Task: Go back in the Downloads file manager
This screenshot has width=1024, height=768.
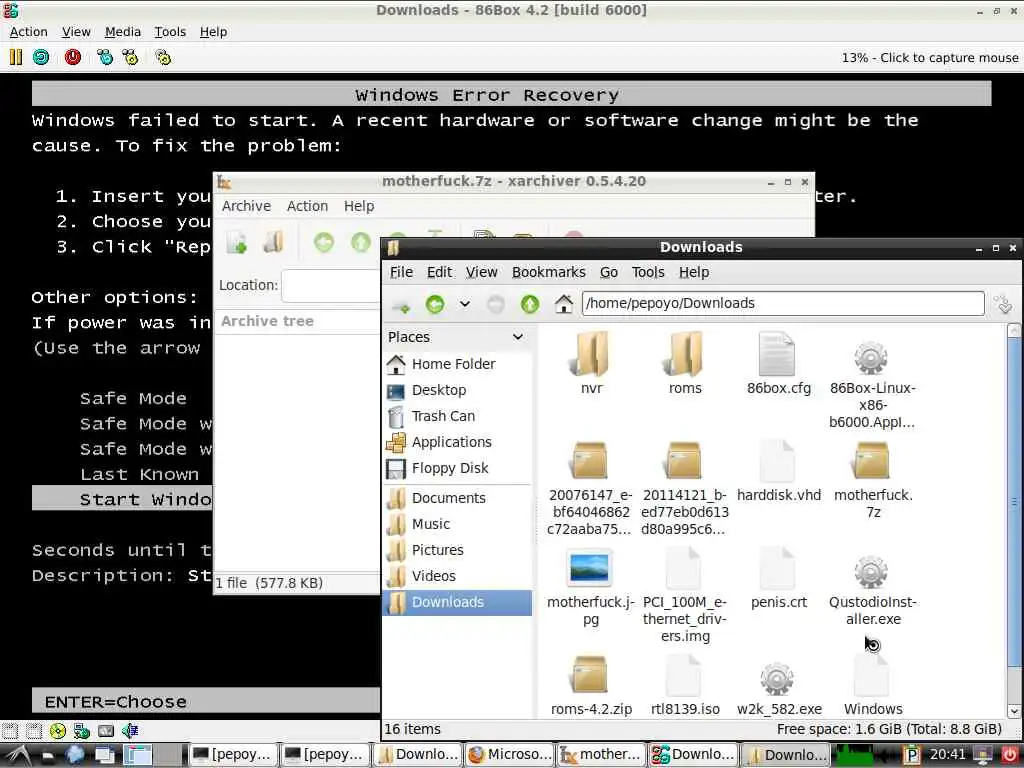Action: click(435, 304)
